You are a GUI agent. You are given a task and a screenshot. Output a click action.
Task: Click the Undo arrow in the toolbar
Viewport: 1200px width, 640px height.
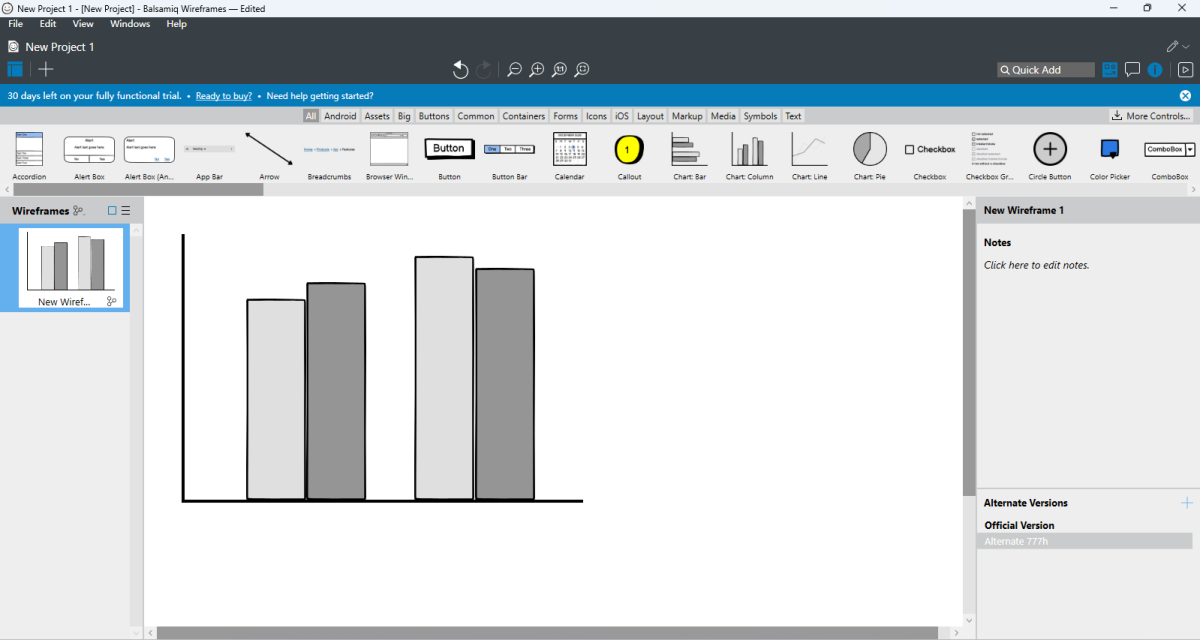coord(460,69)
